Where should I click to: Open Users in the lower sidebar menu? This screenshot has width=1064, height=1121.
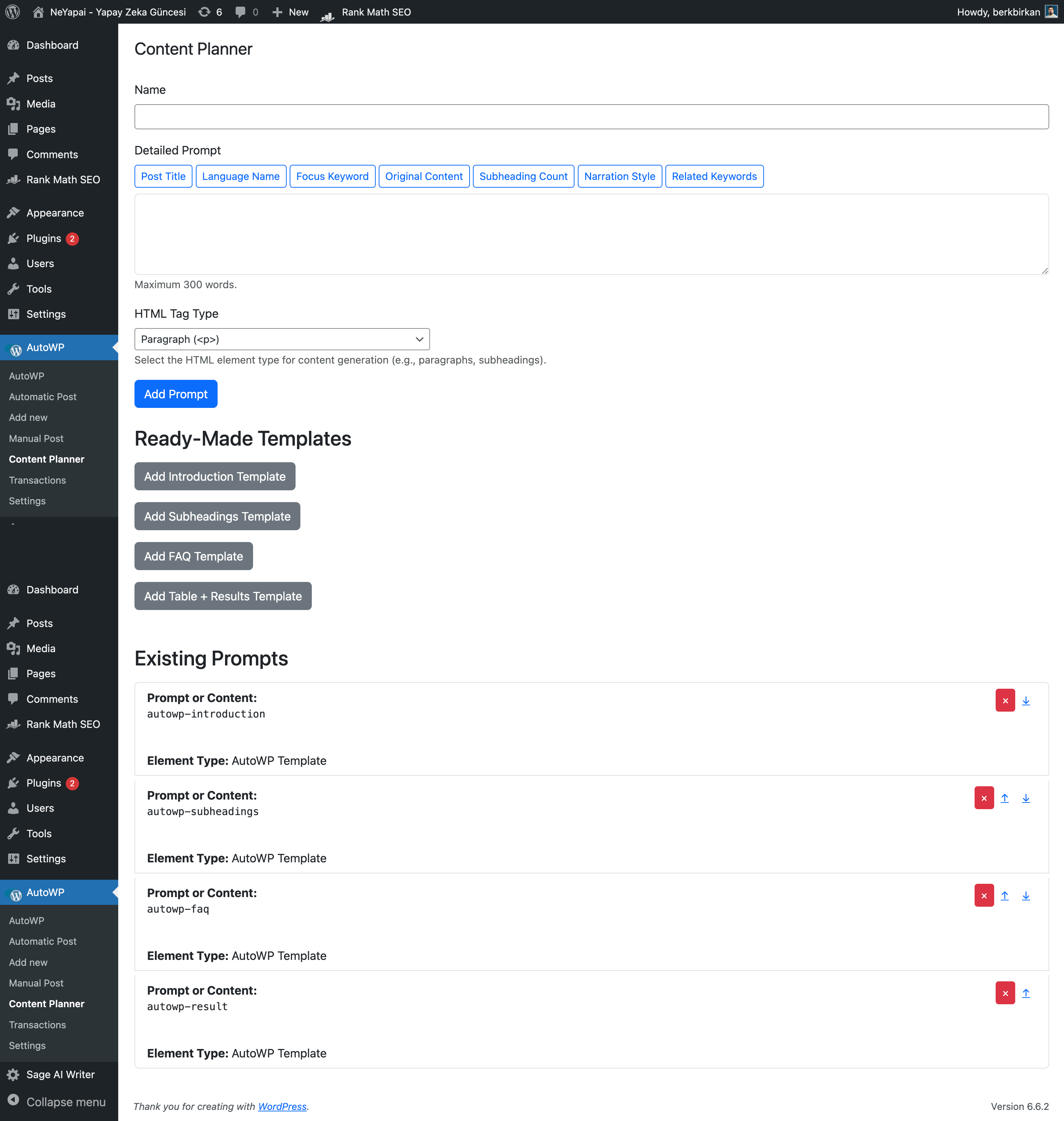point(59,808)
